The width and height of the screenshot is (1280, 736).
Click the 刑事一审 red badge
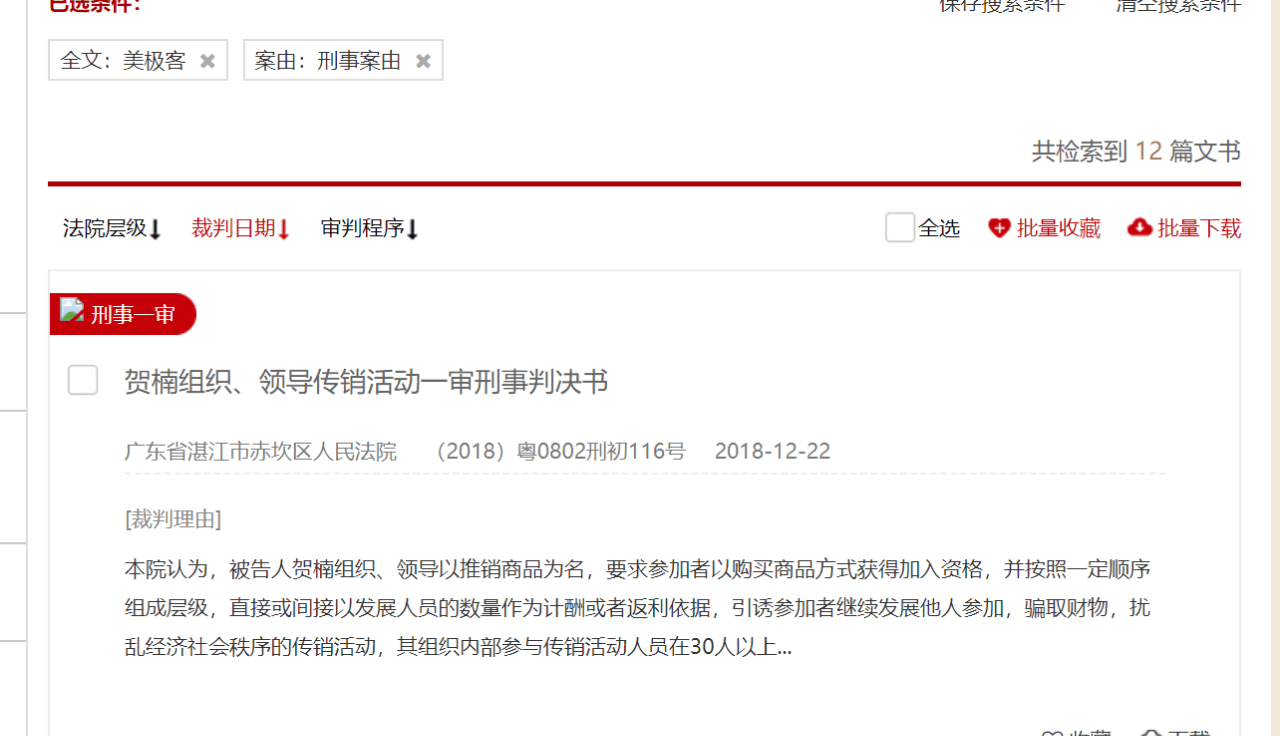pos(132,315)
